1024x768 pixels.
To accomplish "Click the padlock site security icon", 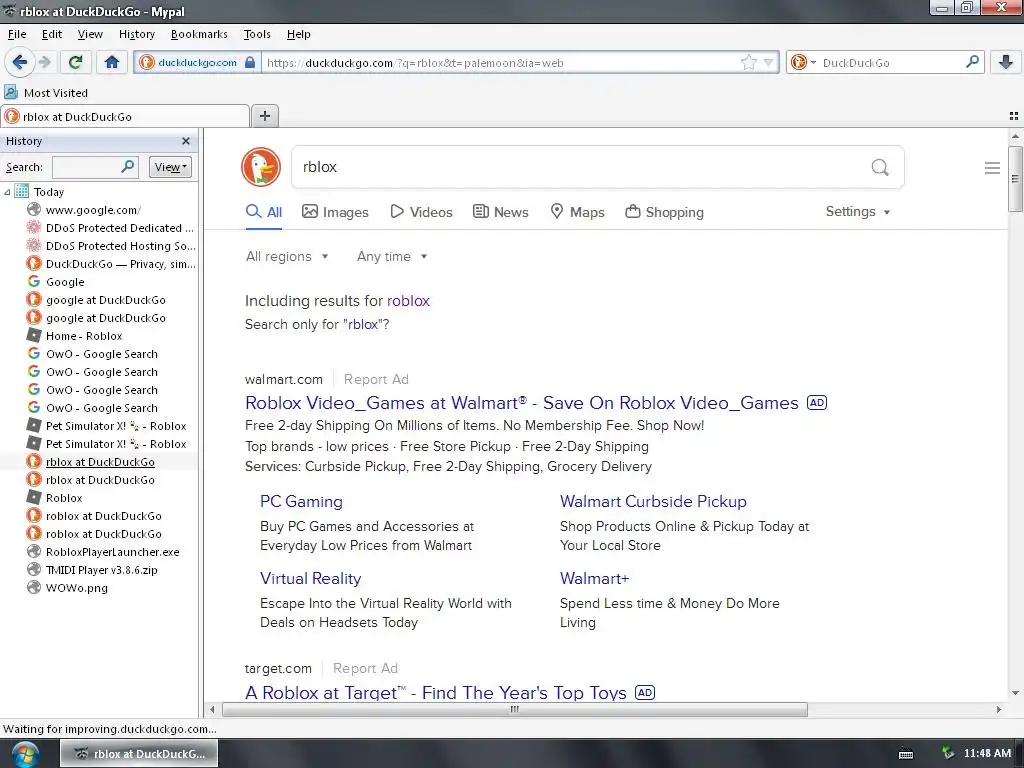I will 250,63.
